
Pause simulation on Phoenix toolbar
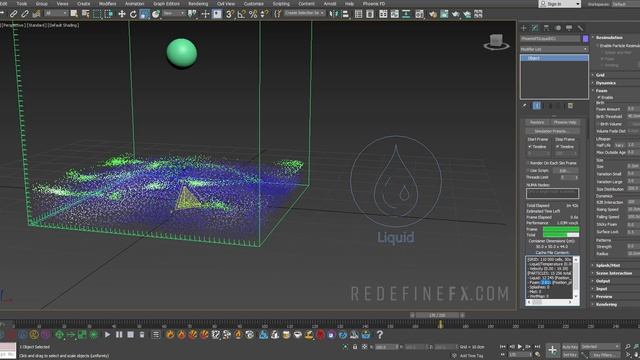[x=119, y=335]
